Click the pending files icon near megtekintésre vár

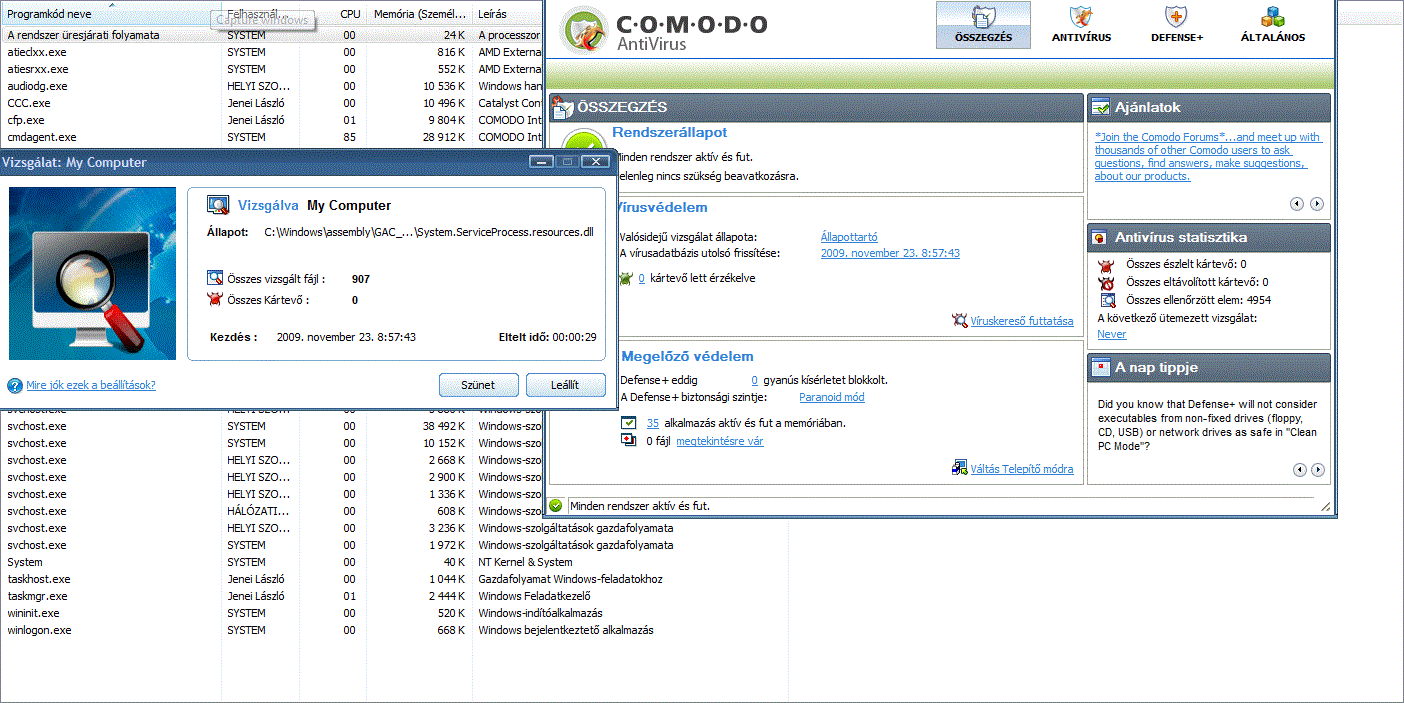(x=628, y=441)
